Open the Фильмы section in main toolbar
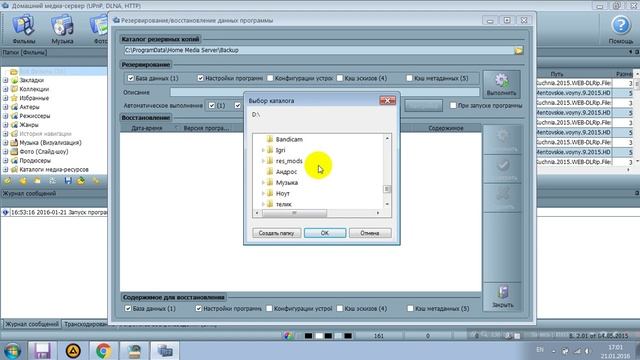 click(23, 29)
